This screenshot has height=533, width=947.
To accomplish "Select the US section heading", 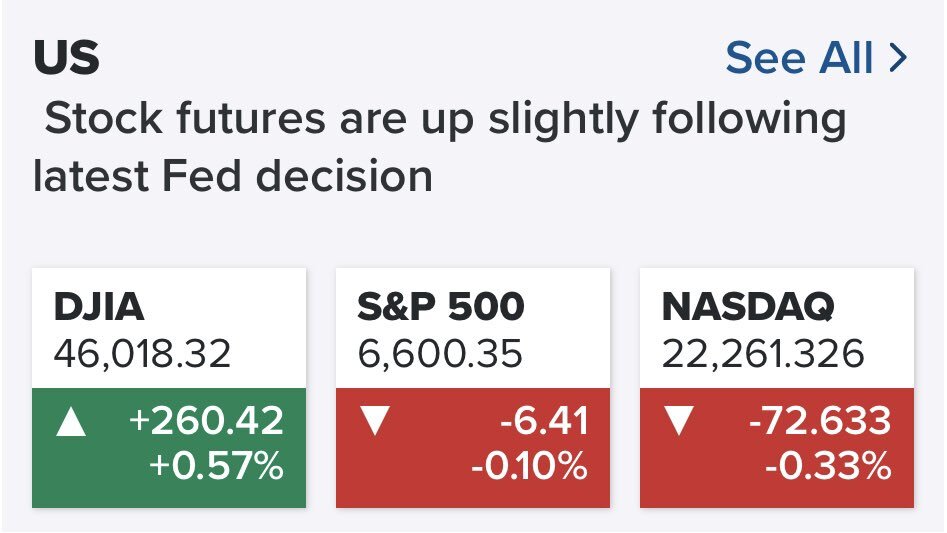I will pyautogui.click(x=67, y=59).
